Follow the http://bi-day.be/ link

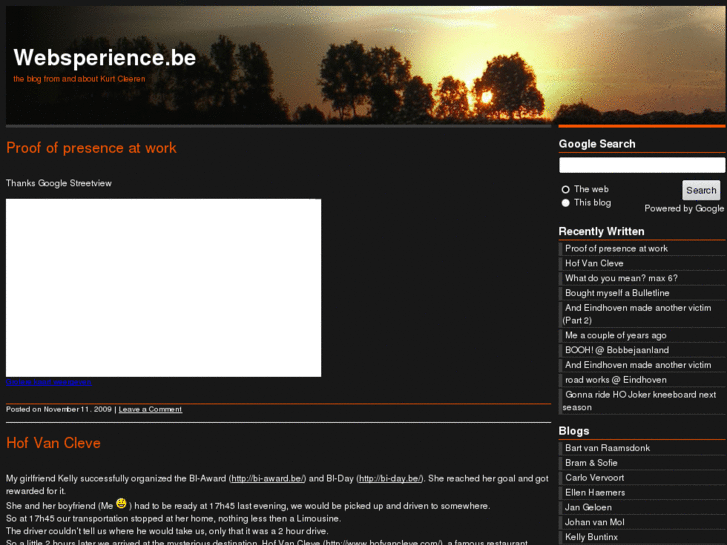point(389,478)
